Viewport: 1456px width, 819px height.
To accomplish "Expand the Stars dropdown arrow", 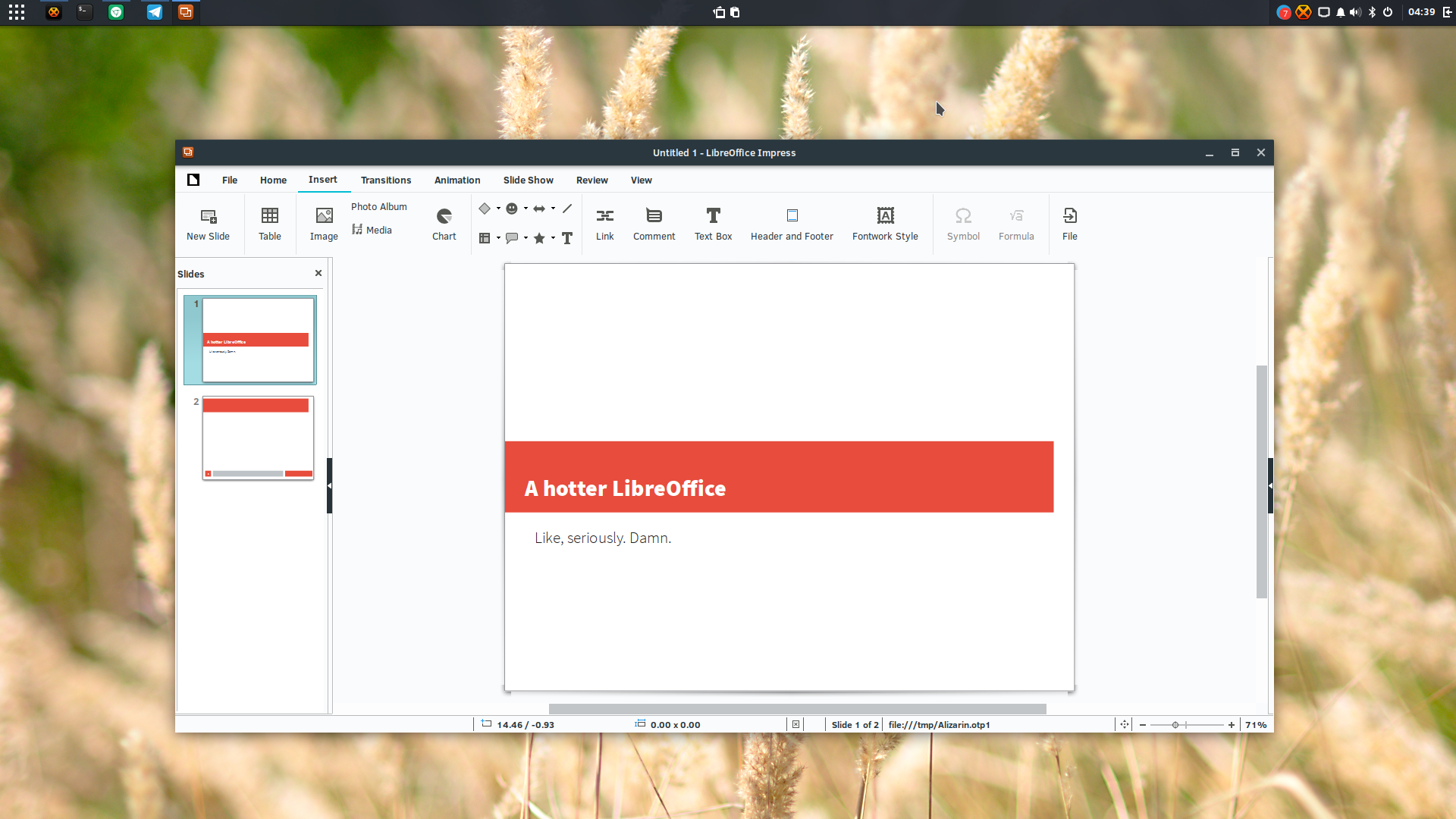I will pyautogui.click(x=553, y=238).
